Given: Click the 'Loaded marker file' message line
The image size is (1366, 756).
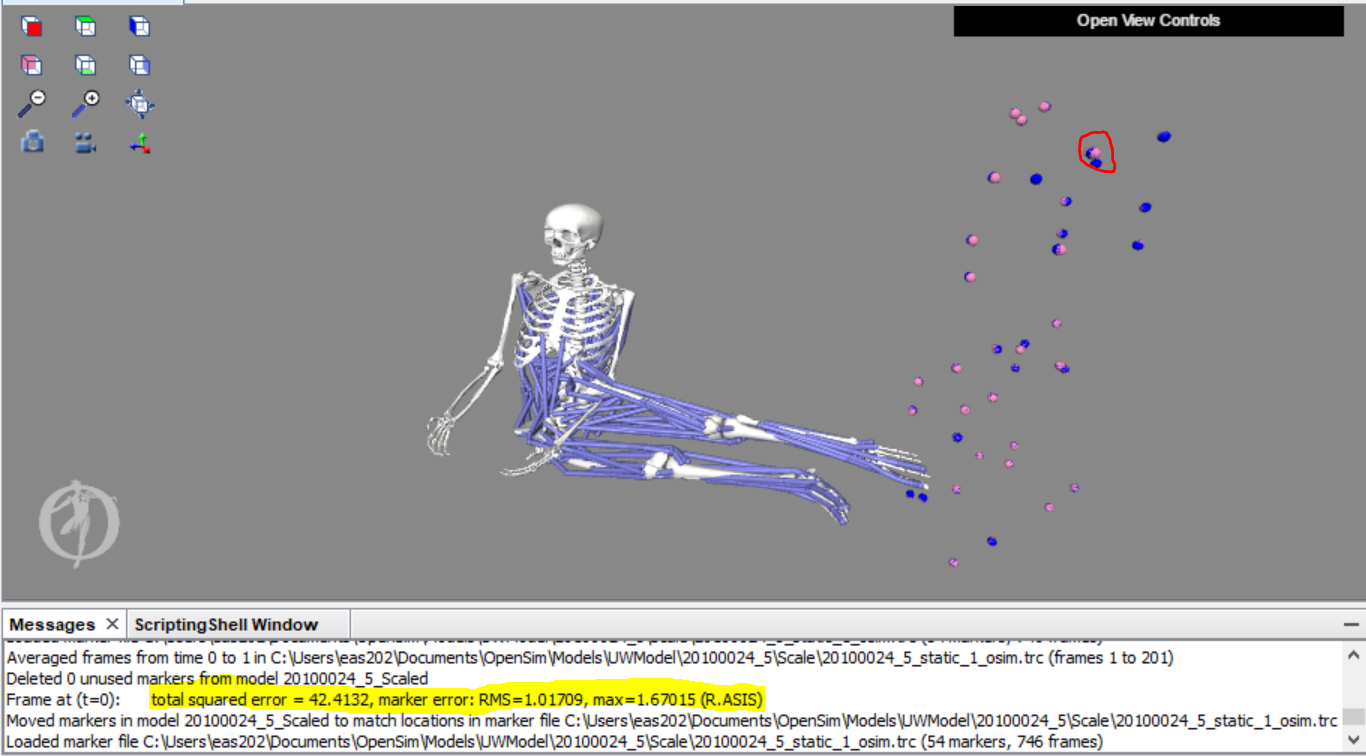Looking at the screenshot, I should [x=554, y=742].
